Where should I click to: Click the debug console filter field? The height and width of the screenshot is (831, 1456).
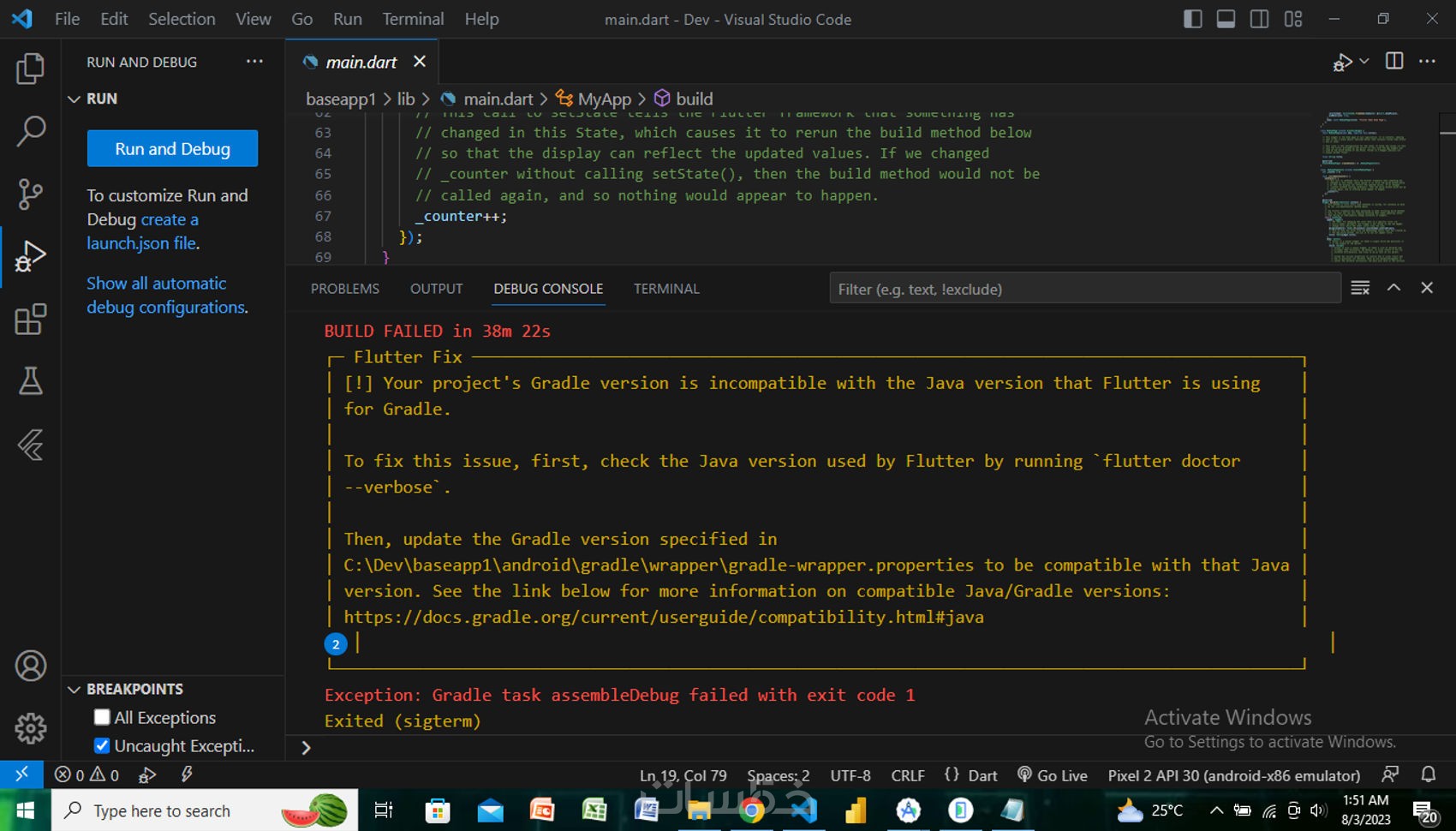(1084, 289)
